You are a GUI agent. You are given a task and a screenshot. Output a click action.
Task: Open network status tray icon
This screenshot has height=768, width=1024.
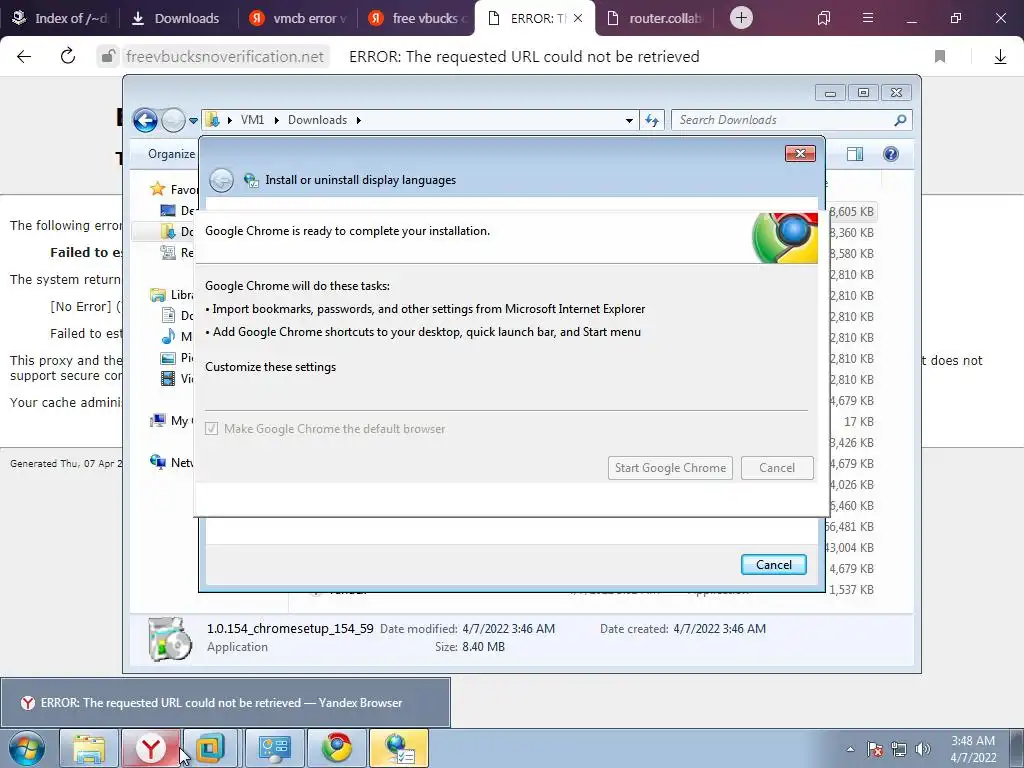click(x=899, y=749)
